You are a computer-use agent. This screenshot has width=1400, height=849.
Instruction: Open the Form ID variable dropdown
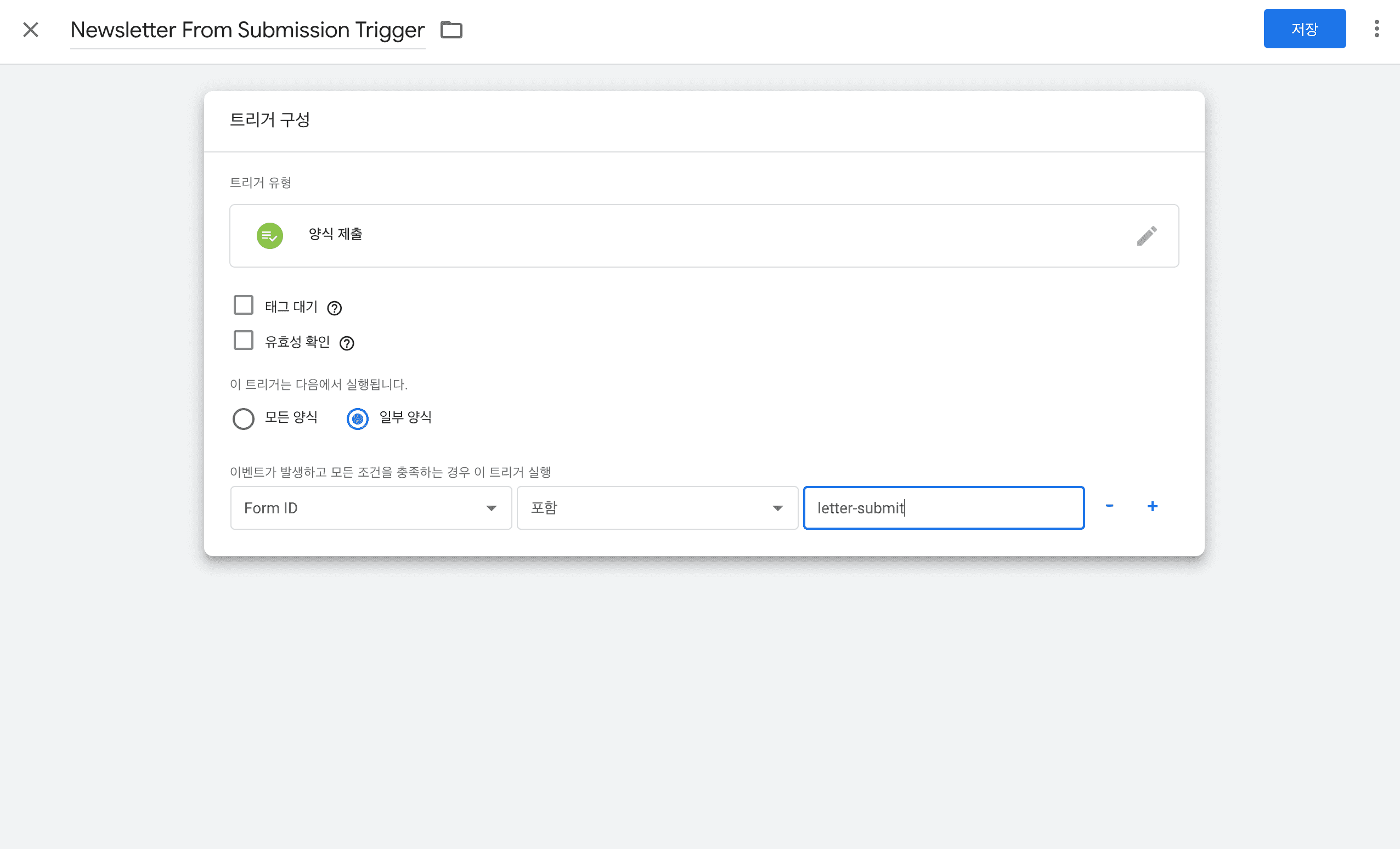[x=370, y=508]
